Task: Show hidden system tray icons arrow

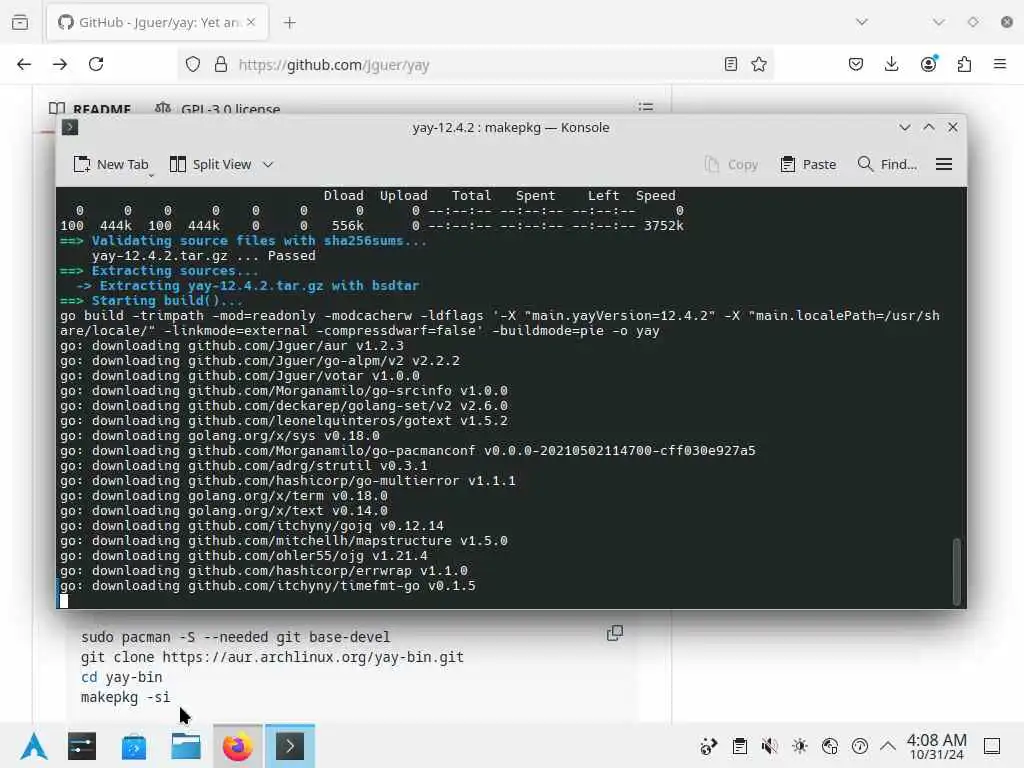Action: pos(888,746)
